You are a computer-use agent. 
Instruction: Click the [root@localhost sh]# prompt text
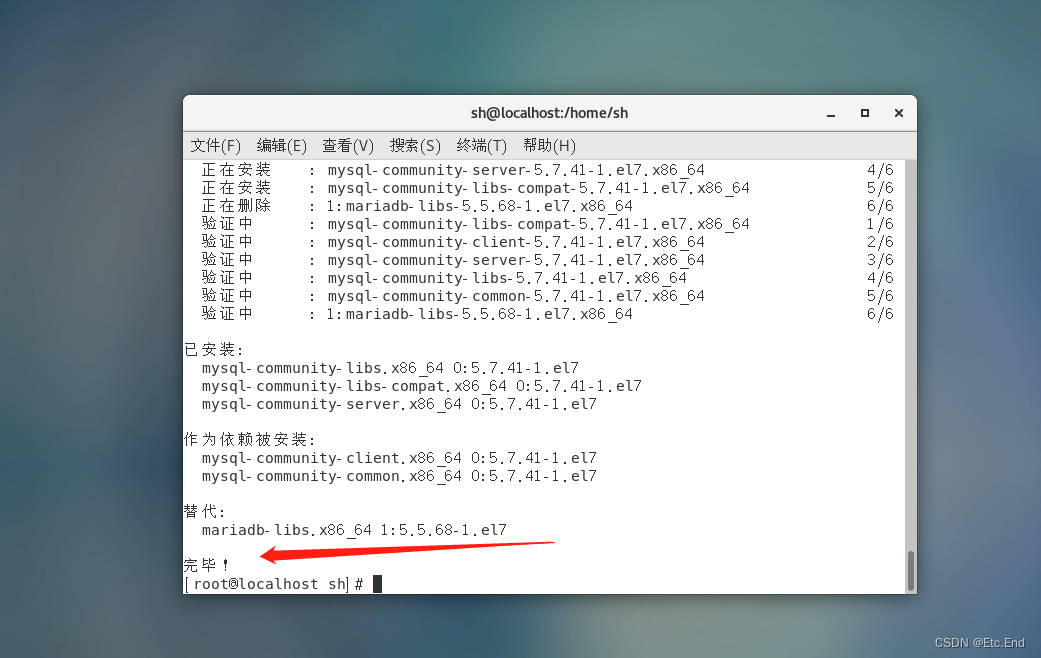(x=274, y=584)
